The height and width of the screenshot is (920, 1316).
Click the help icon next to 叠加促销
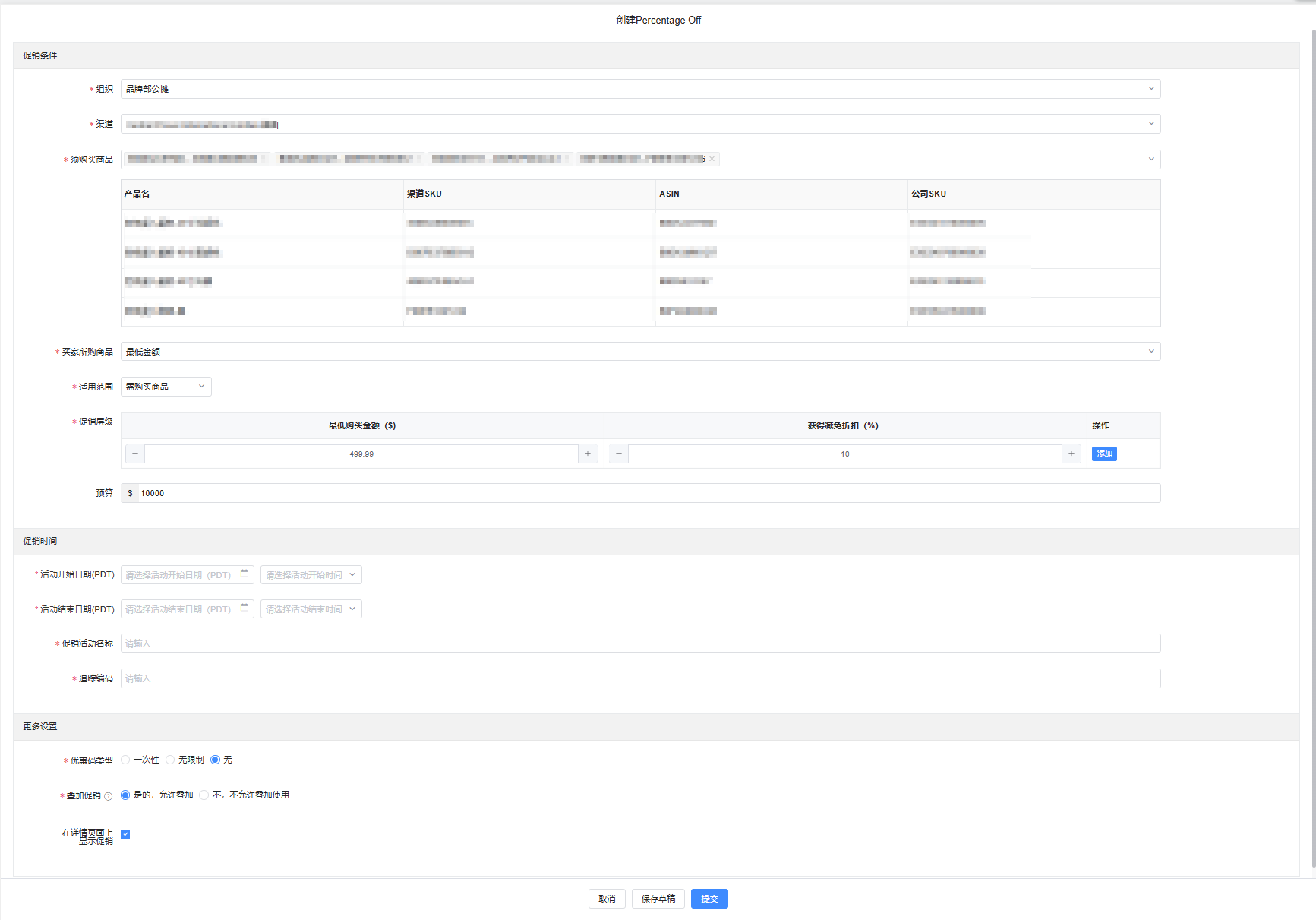tap(108, 796)
